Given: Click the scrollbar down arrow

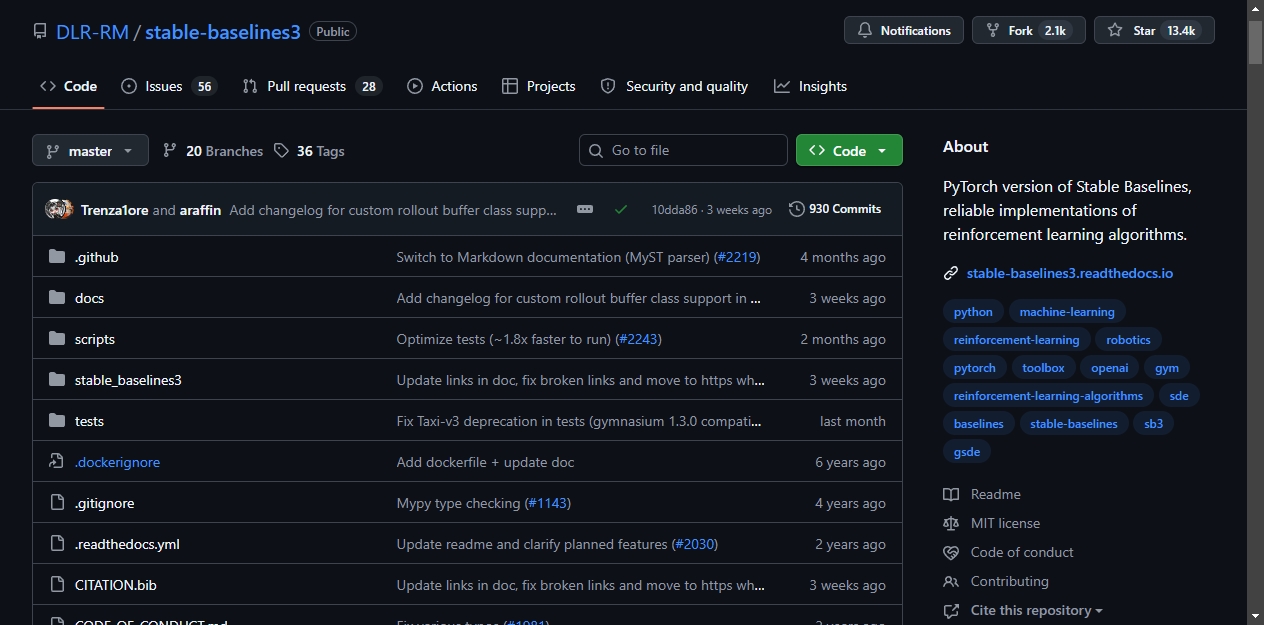Looking at the screenshot, I should pyautogui.click(x=1255, y=616).
